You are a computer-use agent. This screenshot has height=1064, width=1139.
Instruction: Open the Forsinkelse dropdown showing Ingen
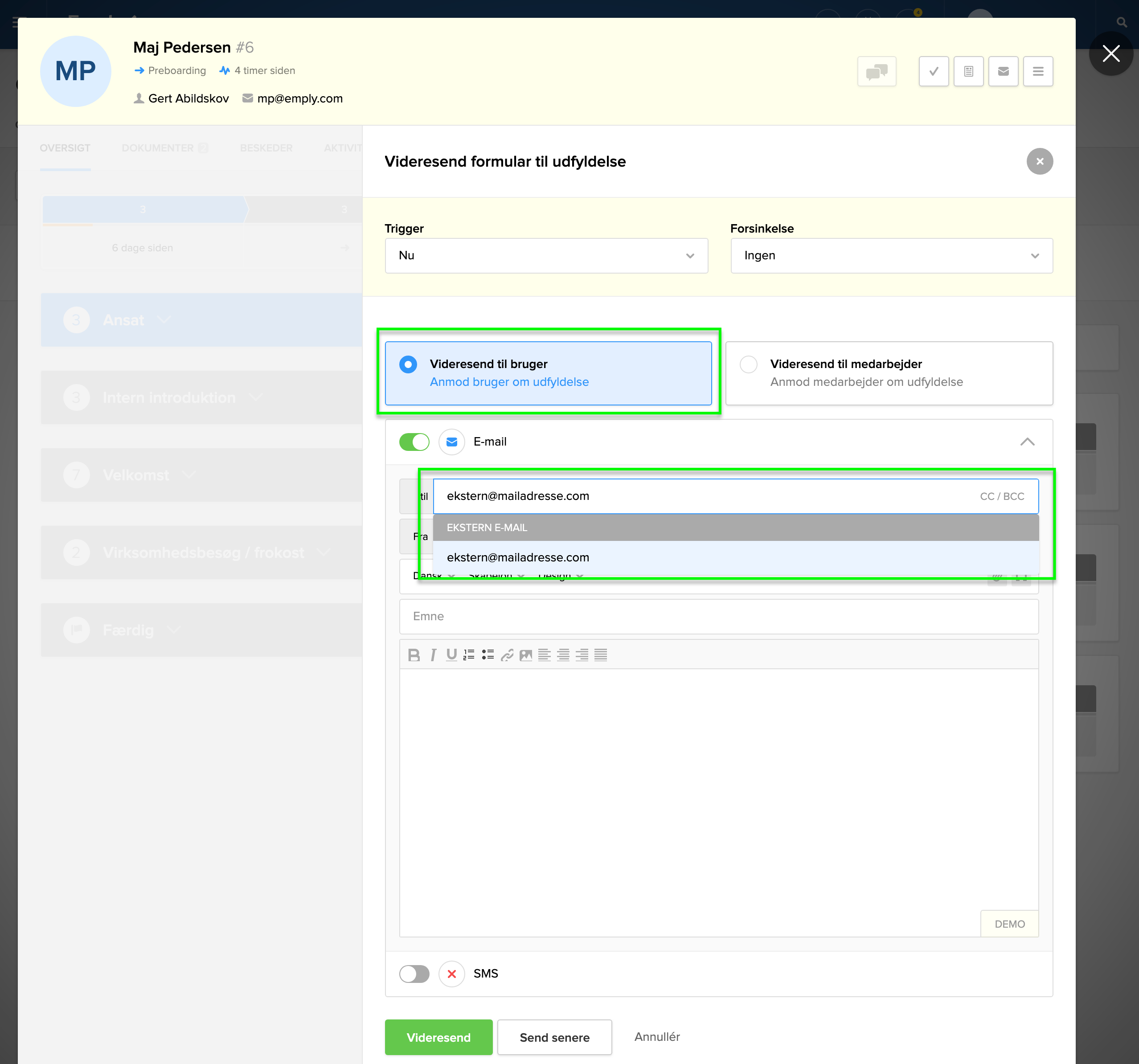click(x=891, y=256)
